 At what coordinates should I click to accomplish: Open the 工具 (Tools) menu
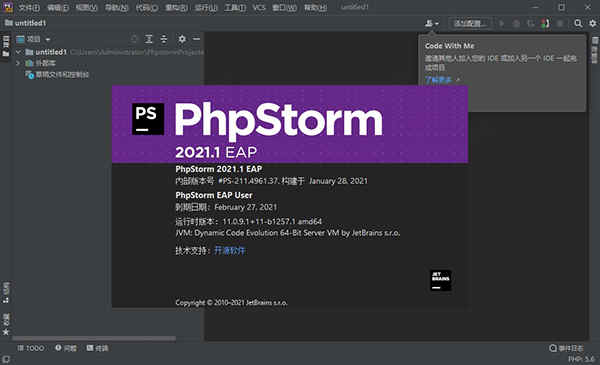tap(235, 8)
